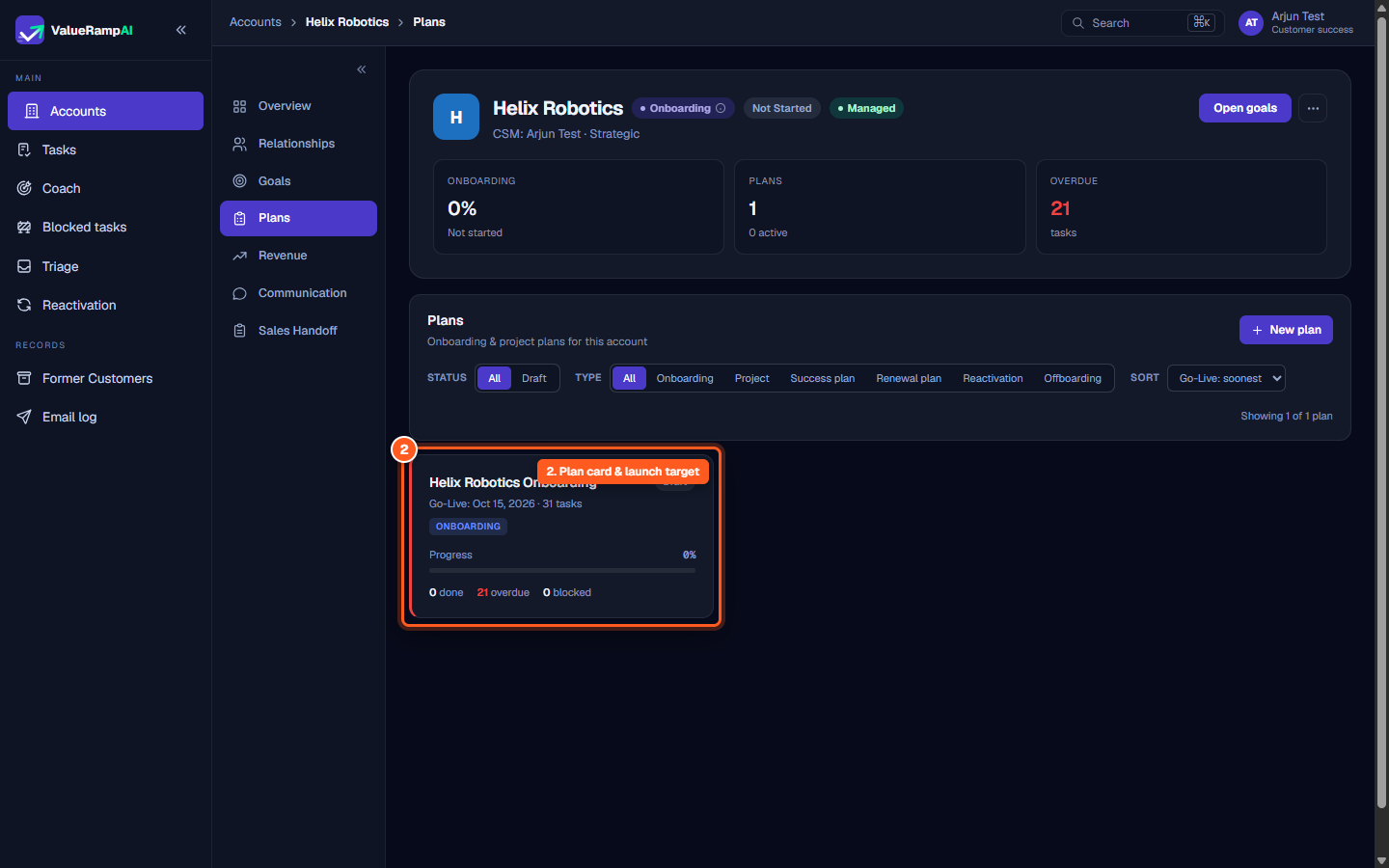Open Former Customers records
Image resolution: width=1389 pixels, height=868 pixels.
point(105,378)
